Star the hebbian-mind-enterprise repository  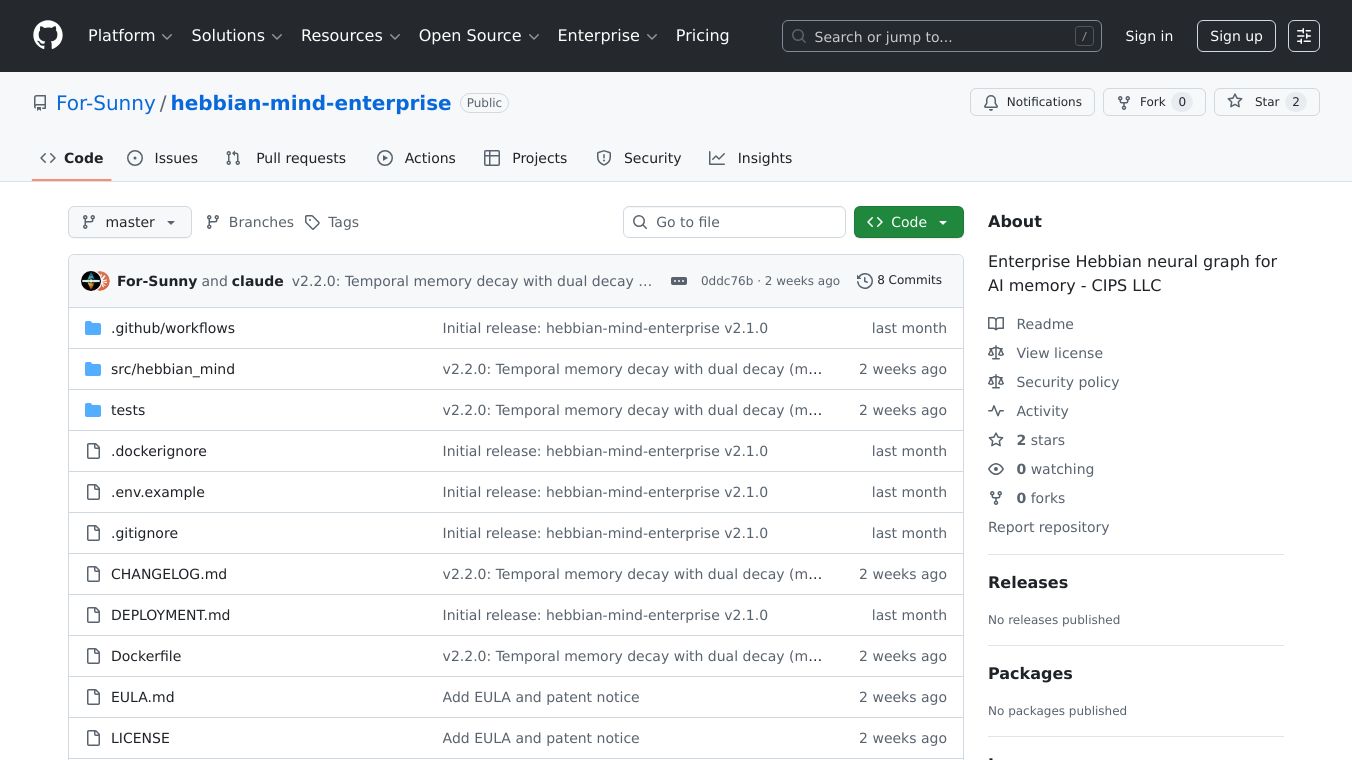[x=1266, y=102]
